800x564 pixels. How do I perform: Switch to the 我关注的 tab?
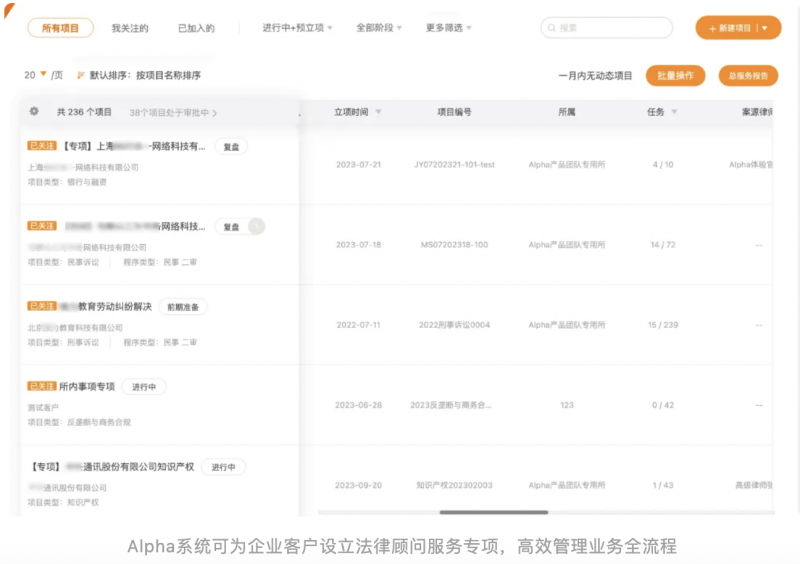click(x=130, y=28)
